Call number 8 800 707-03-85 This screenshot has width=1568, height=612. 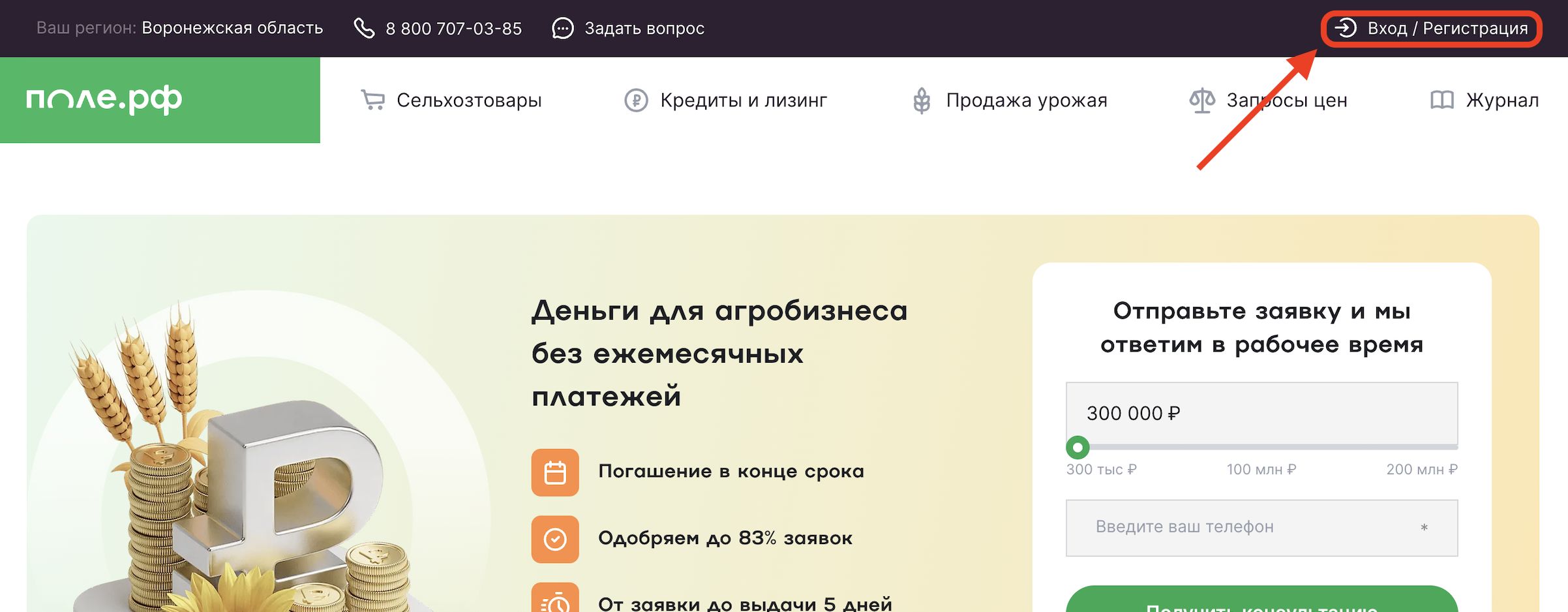[453, 28]
